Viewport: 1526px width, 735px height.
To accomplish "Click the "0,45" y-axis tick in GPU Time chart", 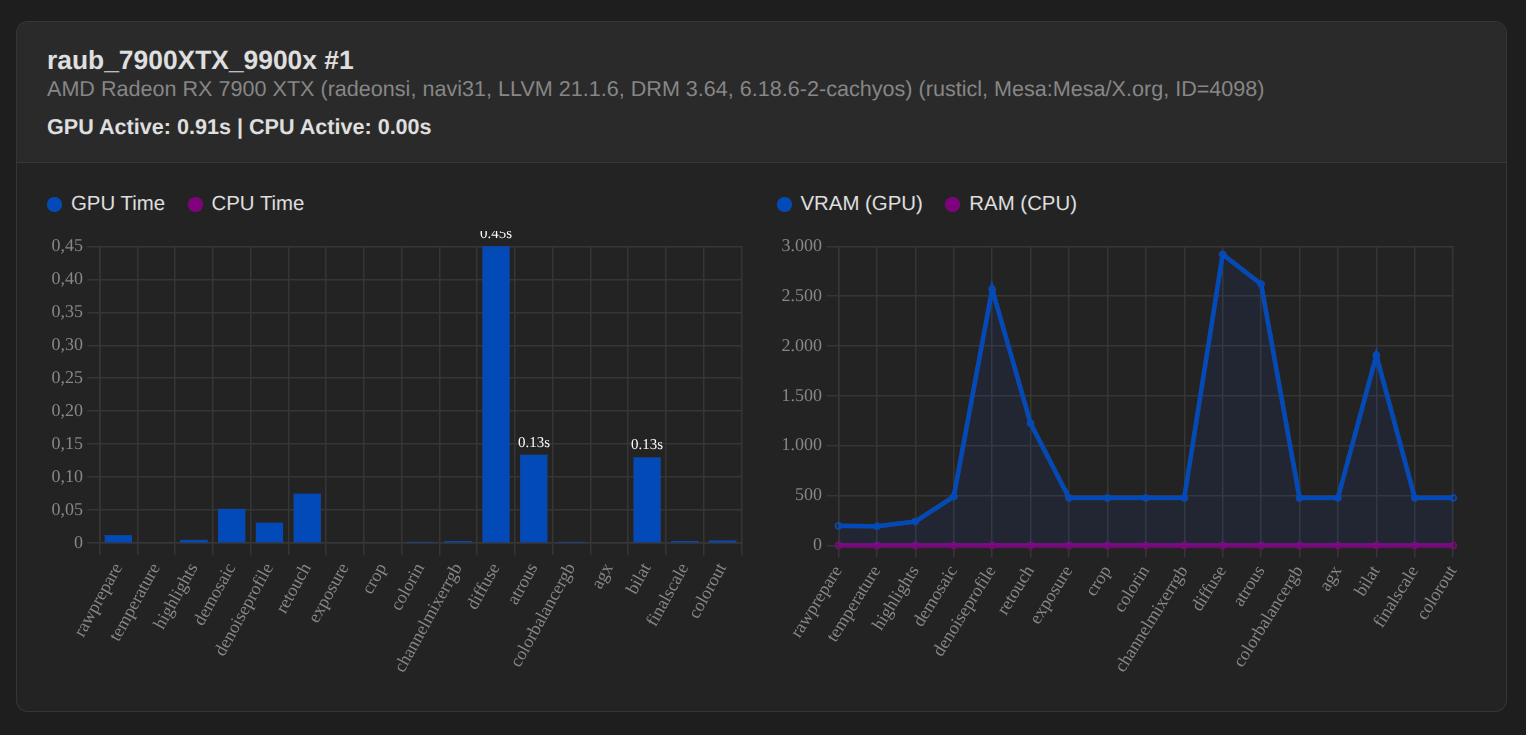I will [x=67, y=246].
